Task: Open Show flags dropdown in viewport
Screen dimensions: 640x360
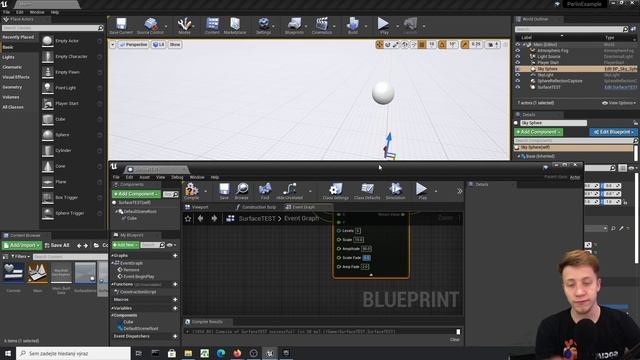Action: coord(175,44)
